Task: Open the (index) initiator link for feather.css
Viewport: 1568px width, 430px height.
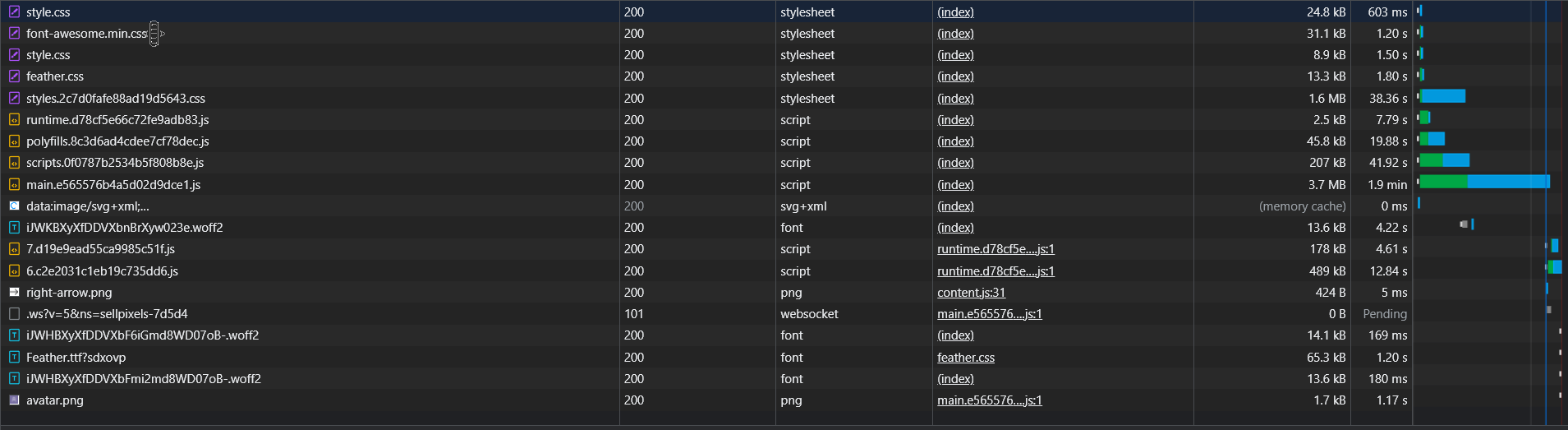Action: tap(955, 76)
